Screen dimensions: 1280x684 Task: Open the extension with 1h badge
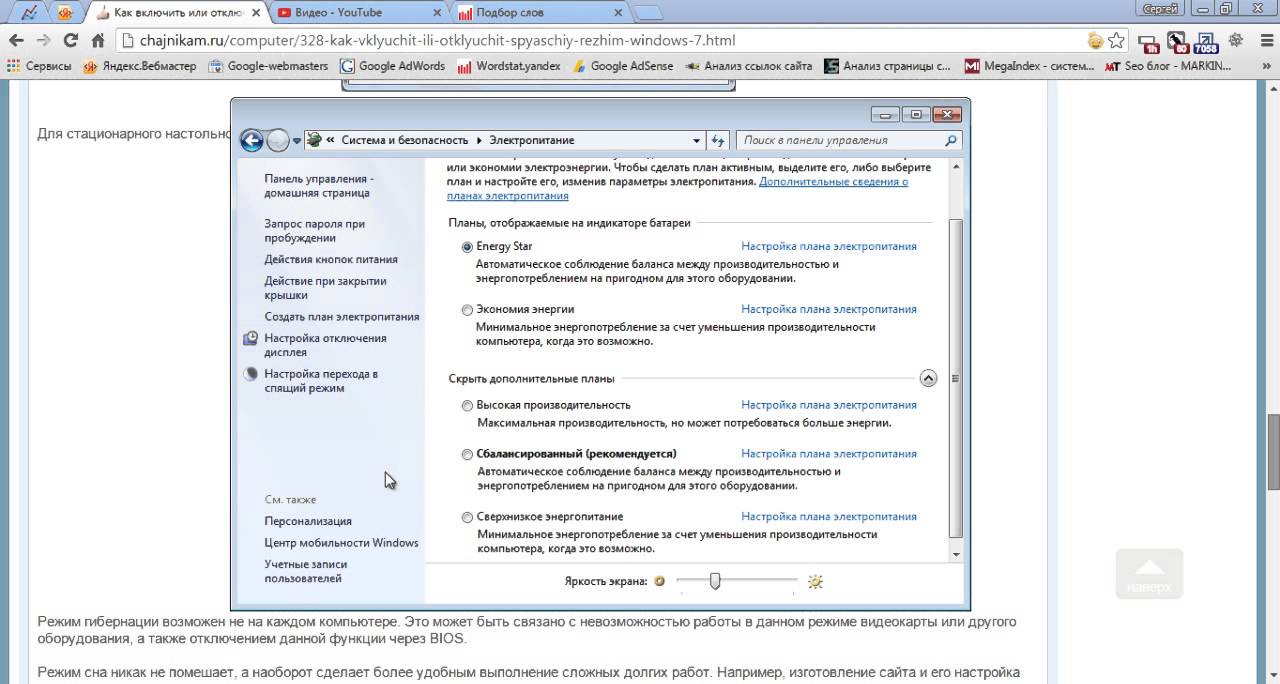[x=1150, y=42]
